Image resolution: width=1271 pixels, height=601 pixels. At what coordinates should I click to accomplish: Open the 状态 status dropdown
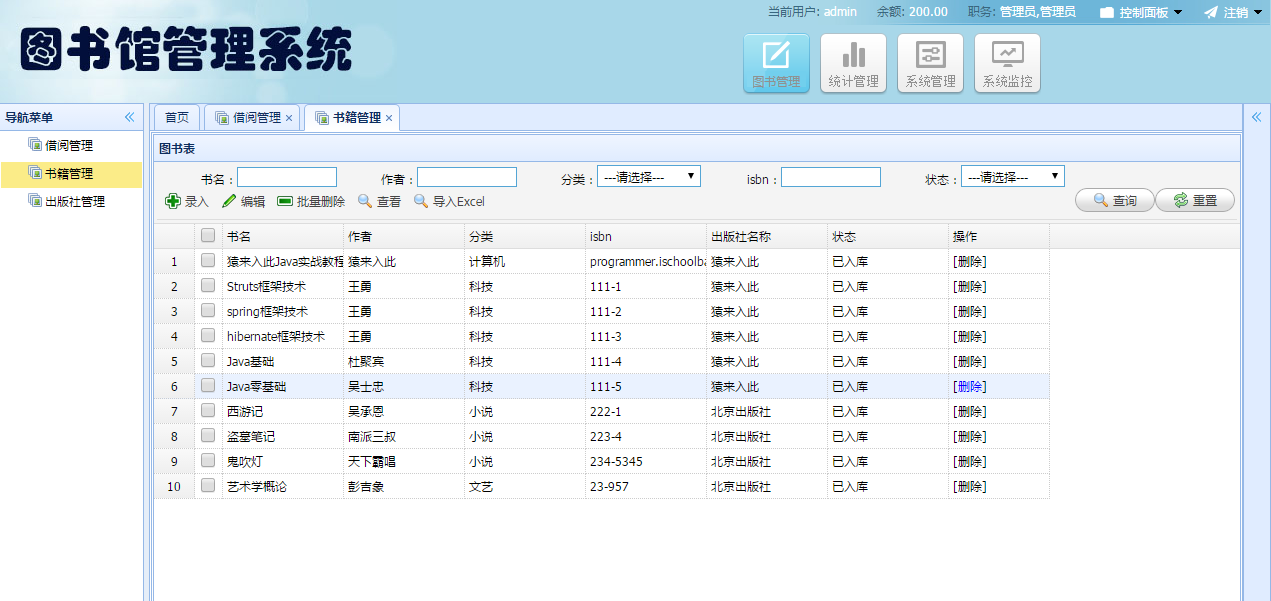pos(1012,175)
